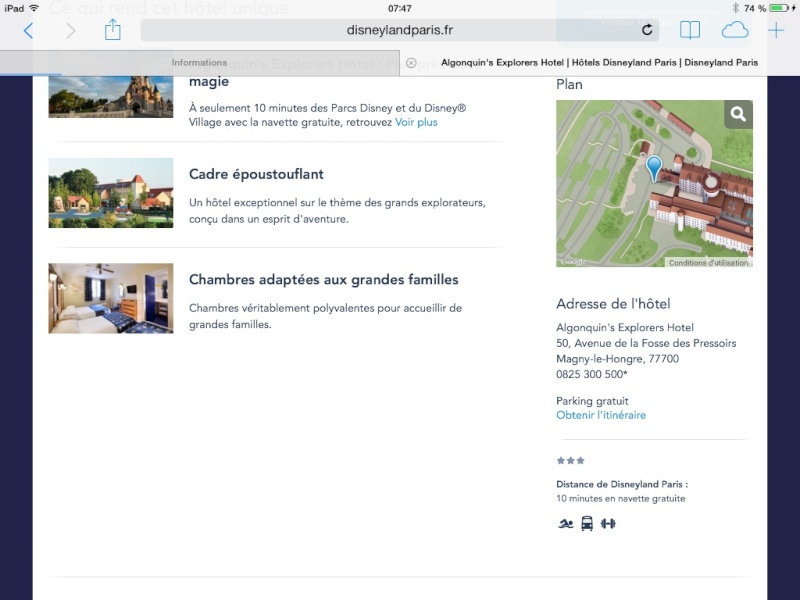Tap the Safari forward arrow
The width and height of the screenshot is (800, 600).
[x=70, y=31]
